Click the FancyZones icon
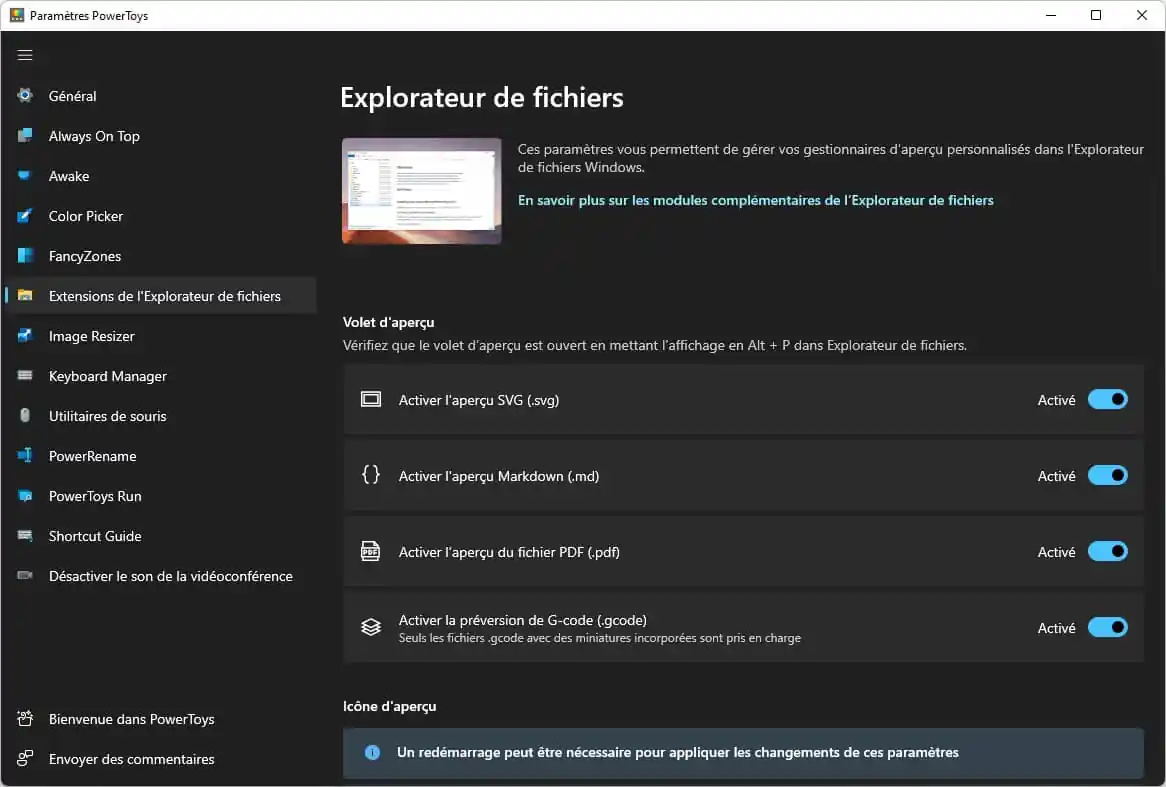This screenshot has height=787, width=1166. [x=25, y=256]
